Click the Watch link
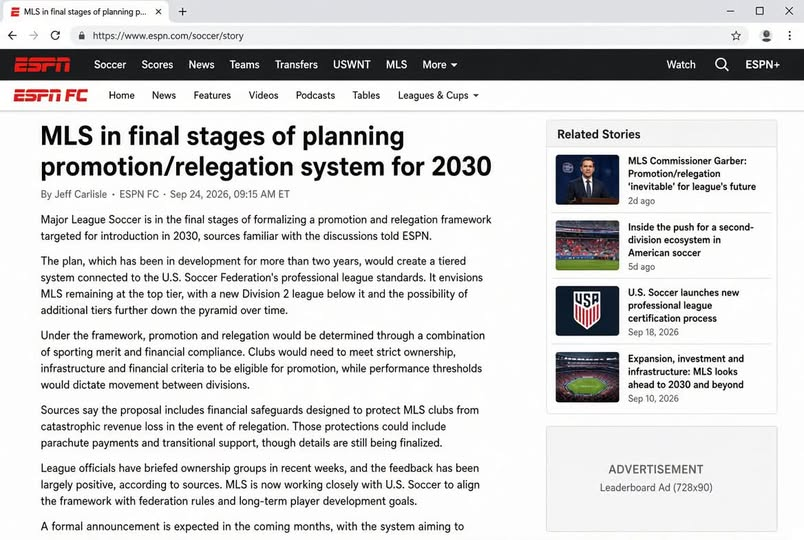The width and height of the screenshot is (804, 540). (x=681, y=65)
